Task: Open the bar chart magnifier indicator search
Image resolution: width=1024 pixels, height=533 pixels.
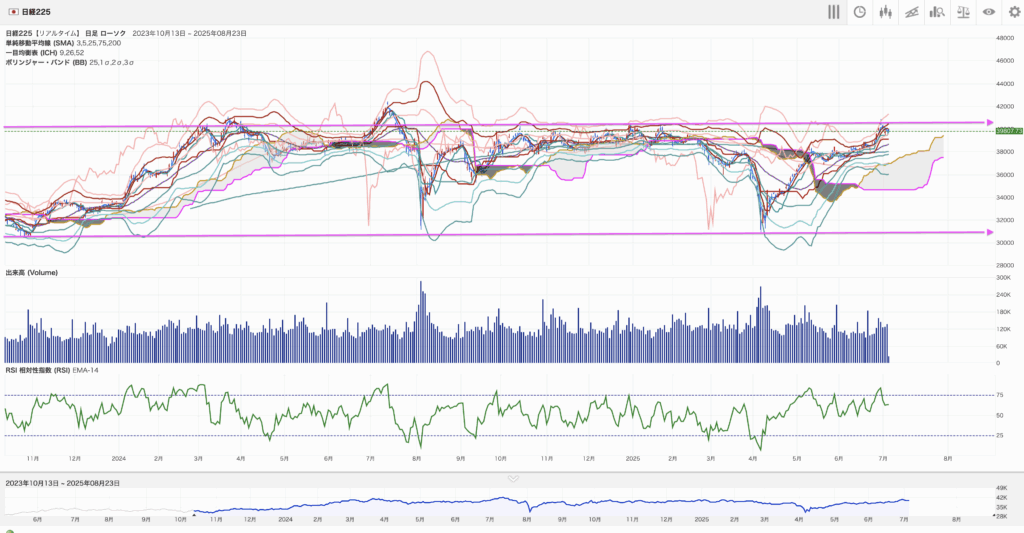Action: pyautogui.click(x=937, y=12)
